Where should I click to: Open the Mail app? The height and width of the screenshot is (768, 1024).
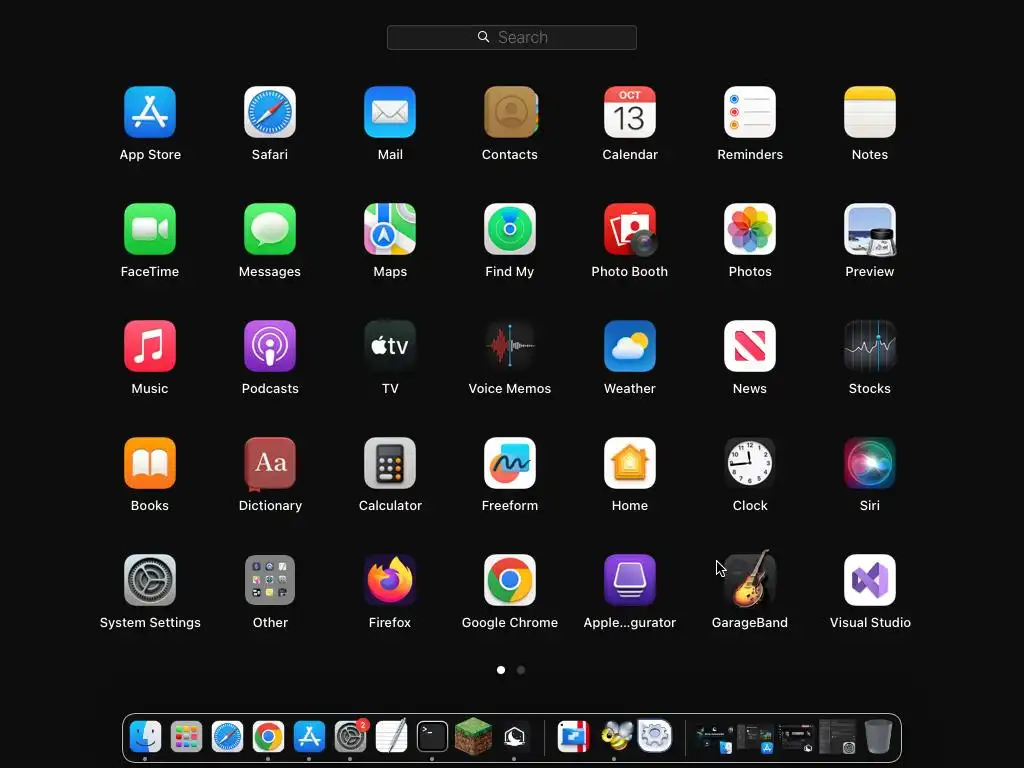coord(390,112)
